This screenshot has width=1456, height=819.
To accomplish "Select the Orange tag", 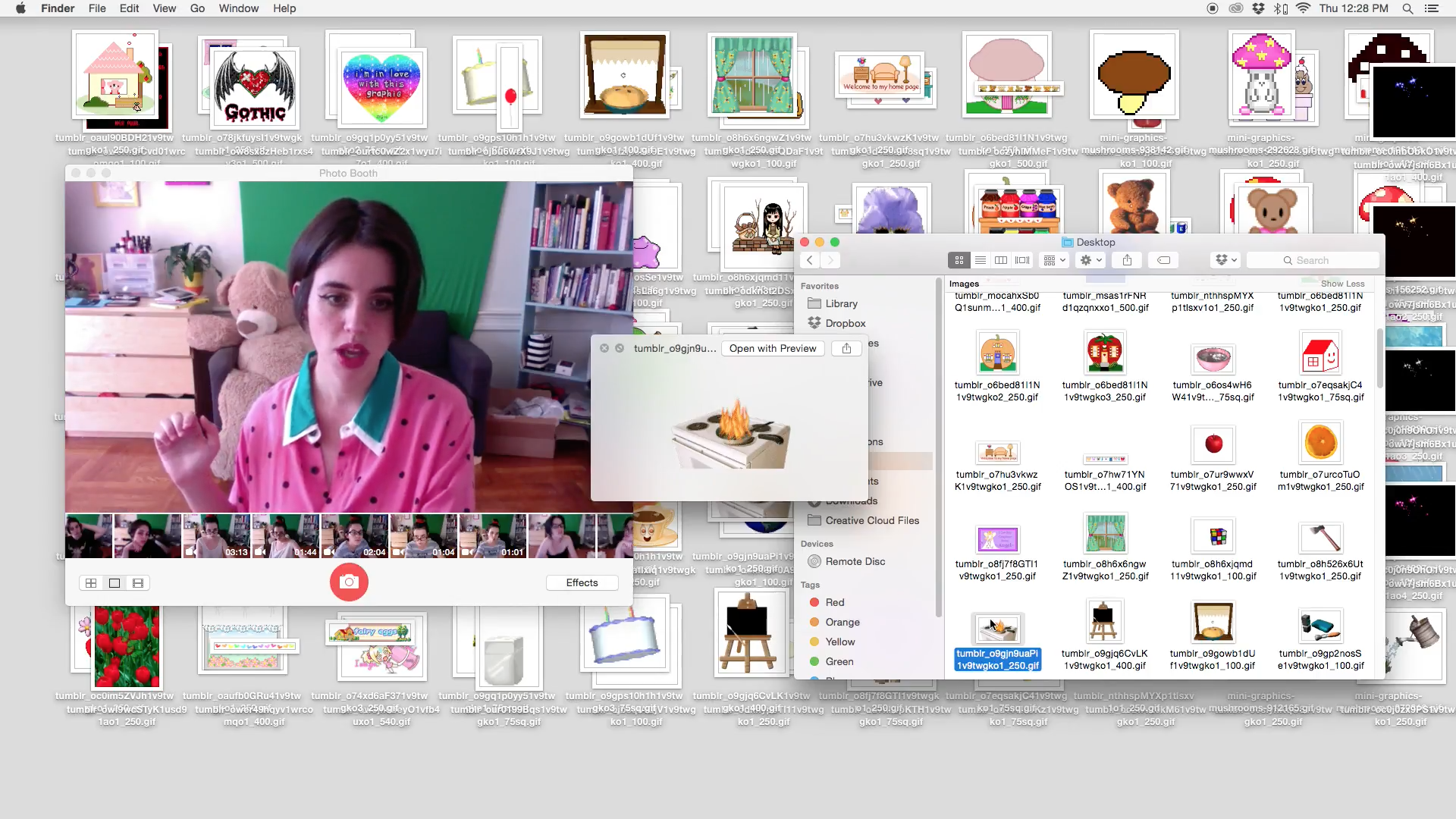I will point(842,622).
